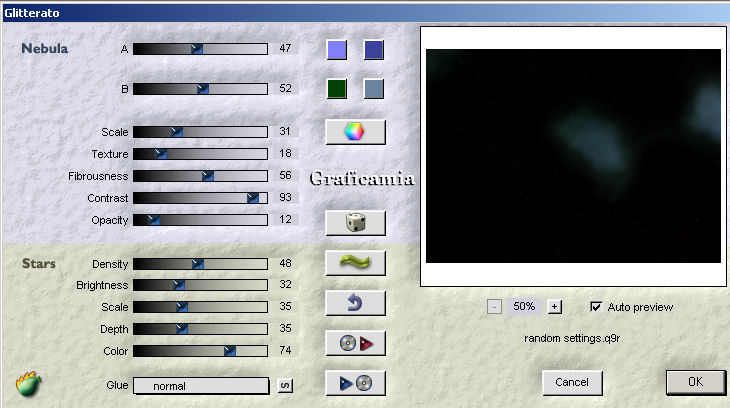Click the small S button beside Glue

coord(285,386)
